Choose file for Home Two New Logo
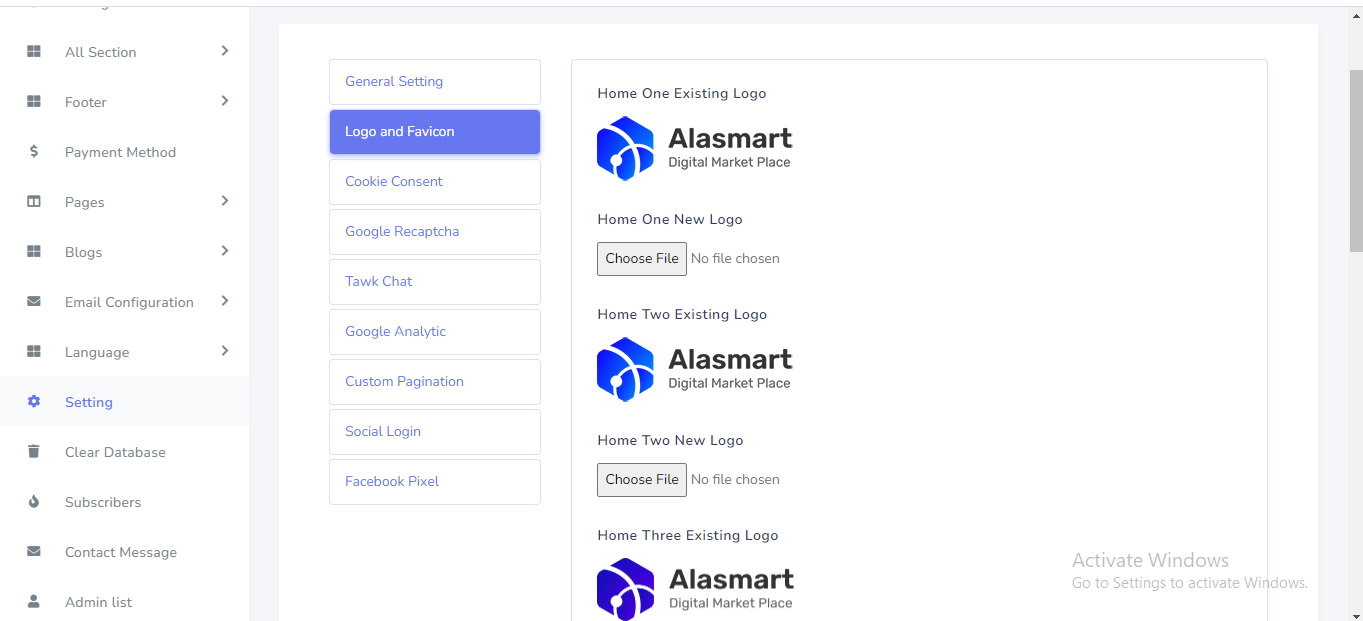Viewport: 1363px width, 621px height. pyautogui.click(x=642, y=480)
